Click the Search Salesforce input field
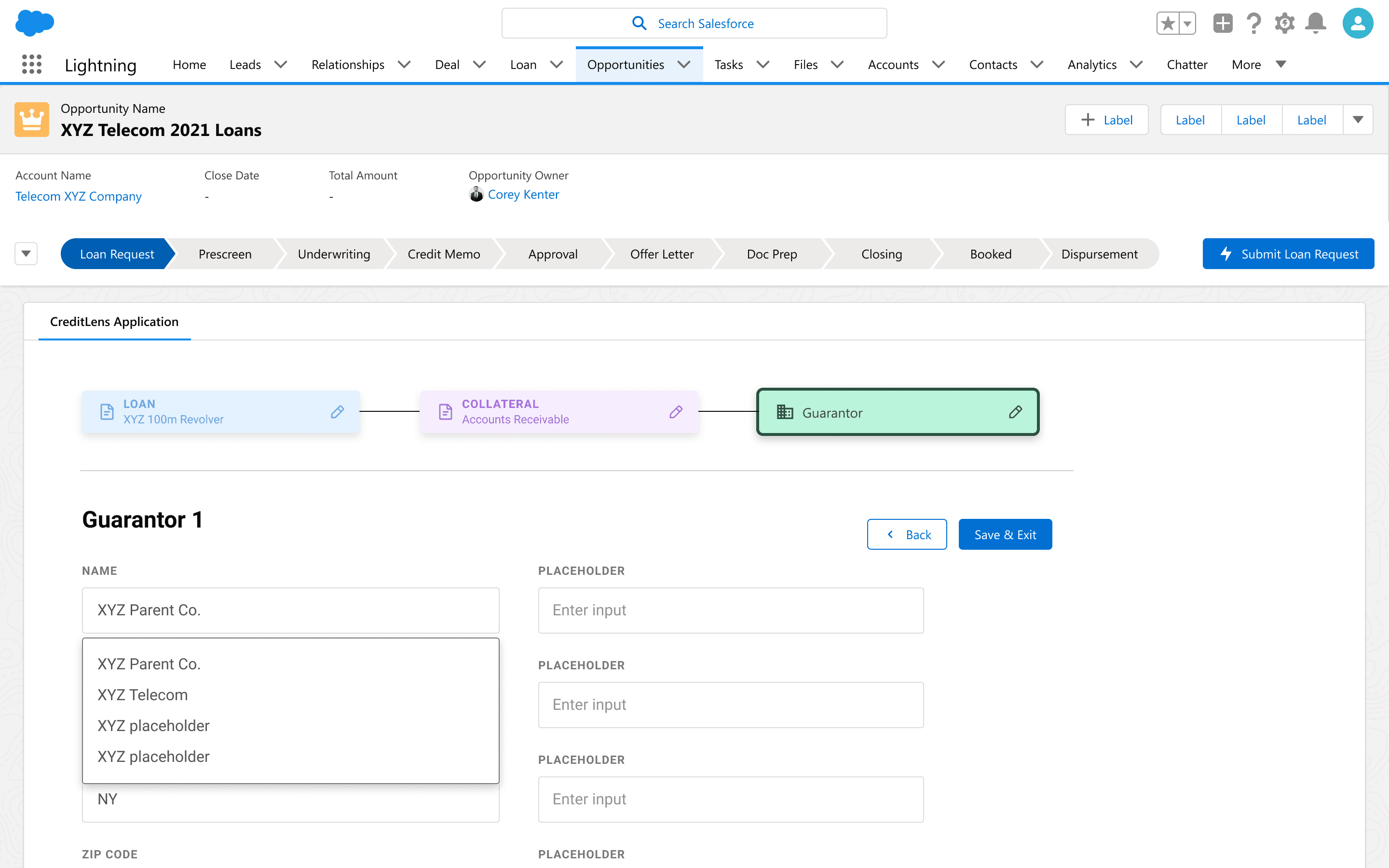The width and height of the screenshot is (1389, 868). click(694, 24)
